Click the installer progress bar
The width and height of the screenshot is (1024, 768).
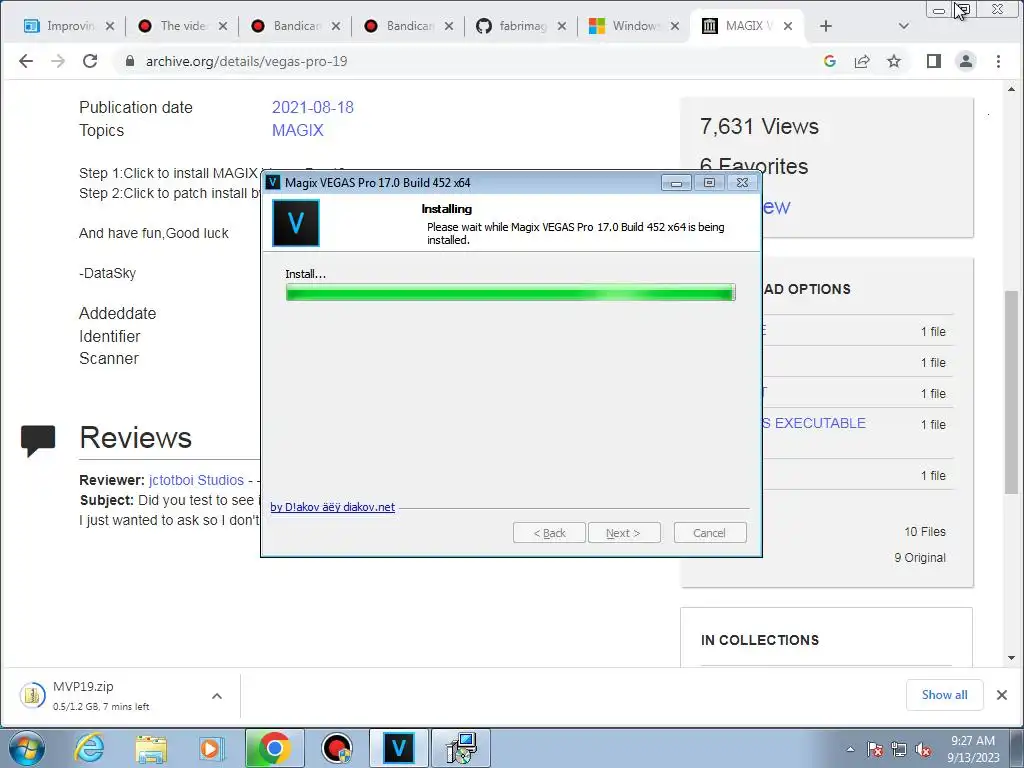click(x=511, y=292)
